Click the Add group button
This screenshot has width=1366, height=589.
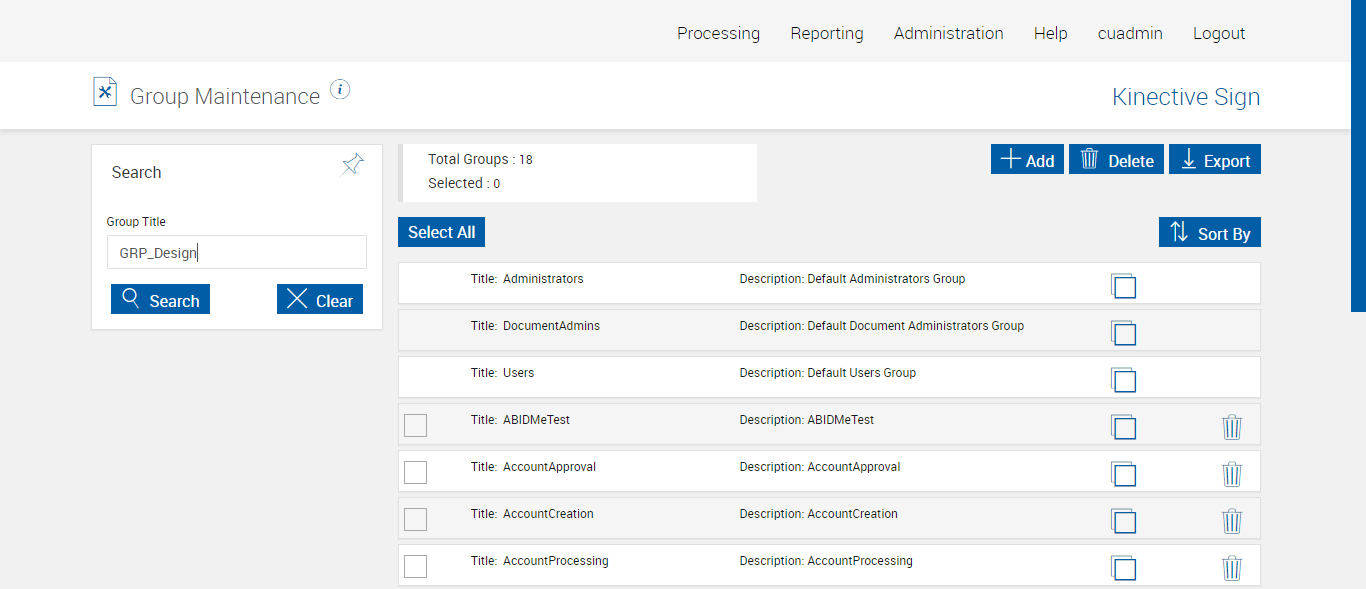click(1027, 160)
